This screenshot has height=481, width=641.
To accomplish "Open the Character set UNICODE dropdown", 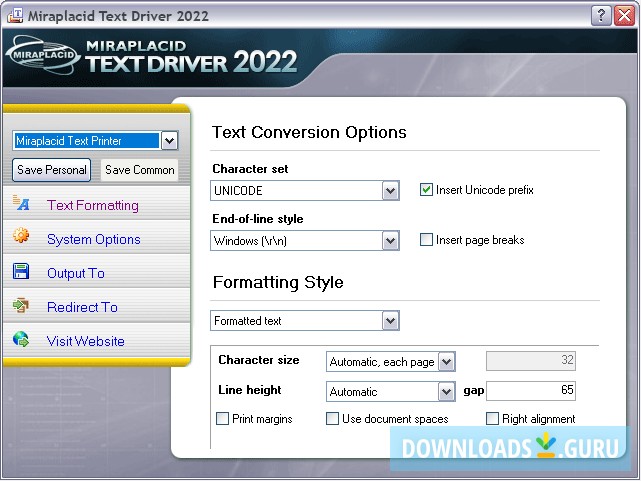I will 390,190.
